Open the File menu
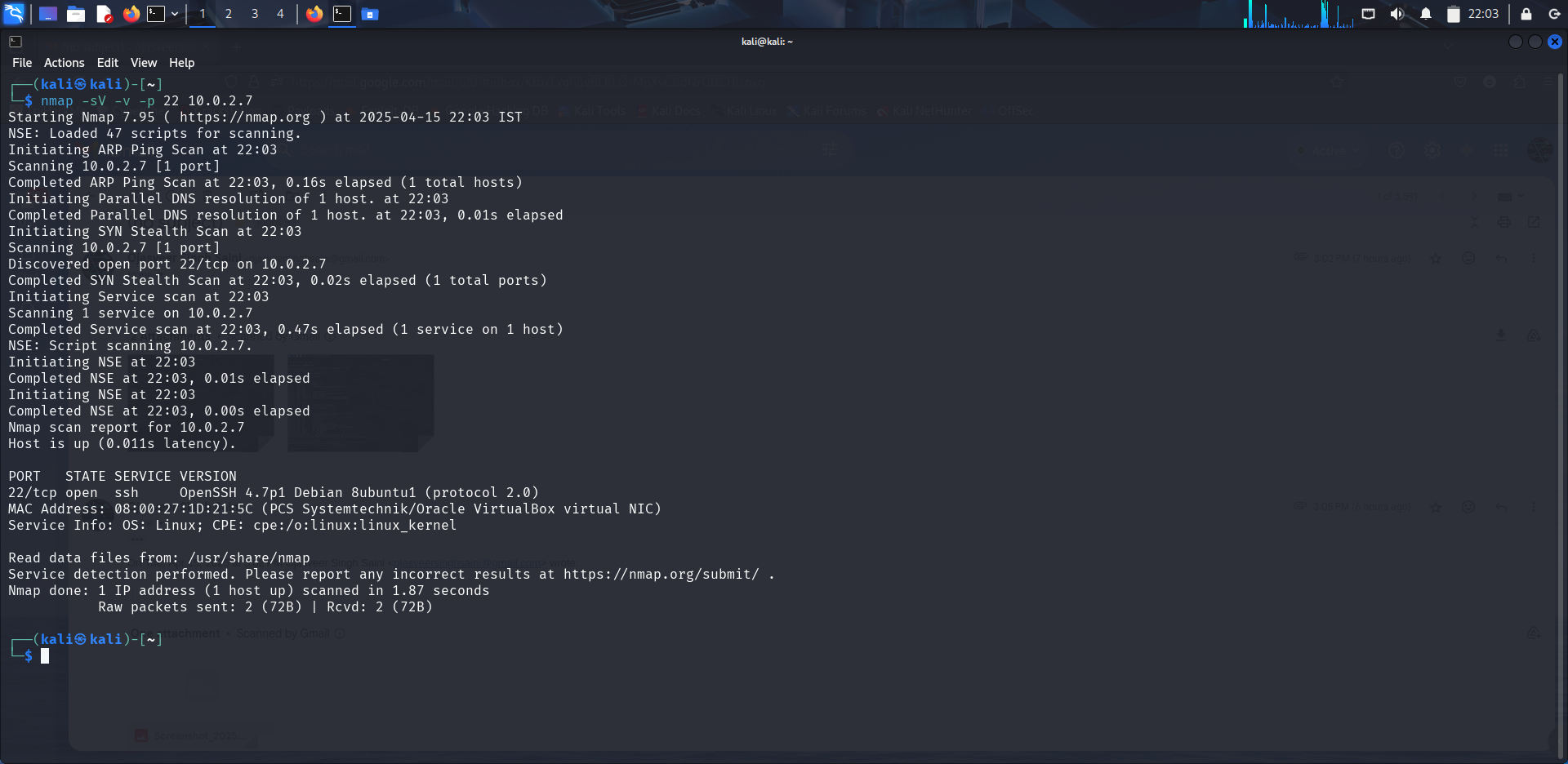 point(22,63)
